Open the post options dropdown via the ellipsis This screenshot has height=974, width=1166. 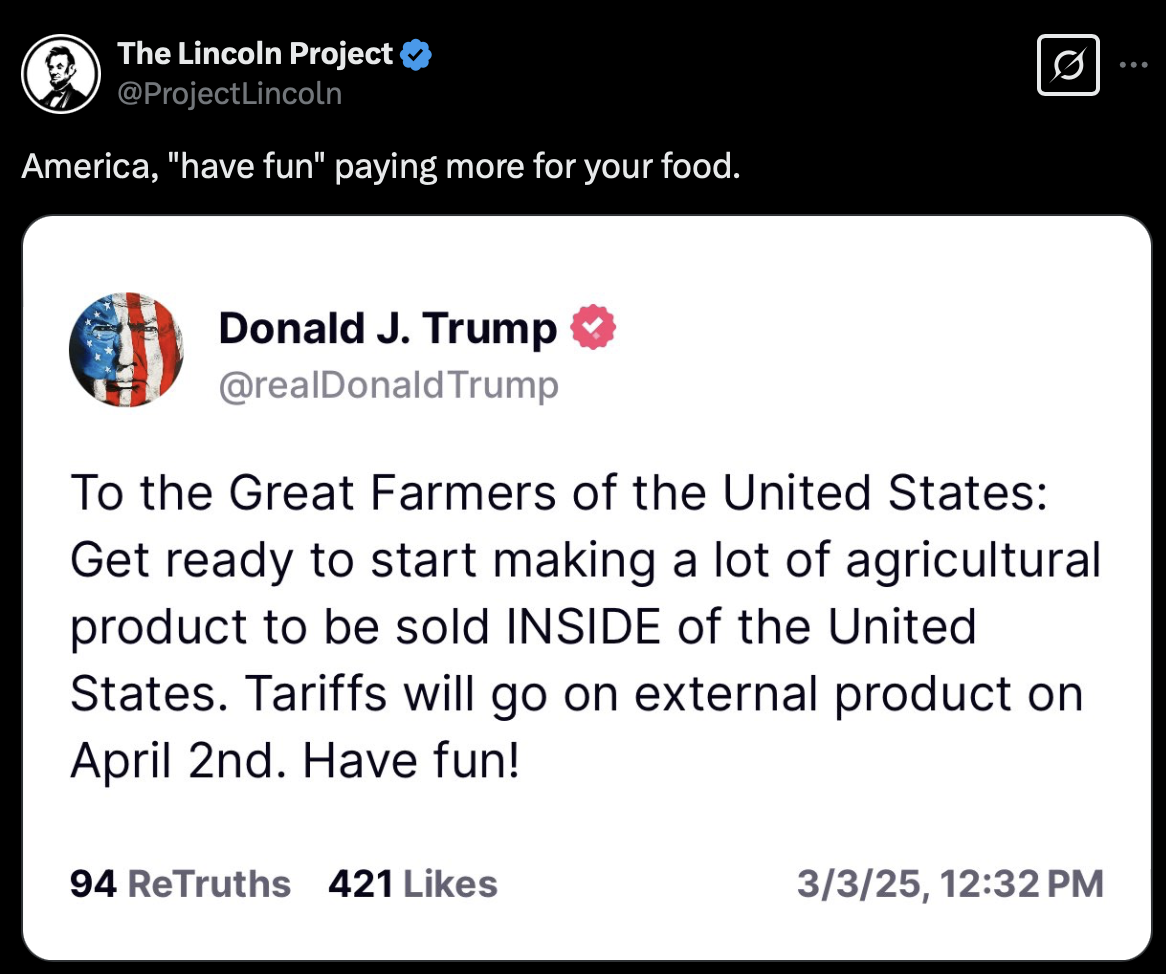coord(1133,64)
